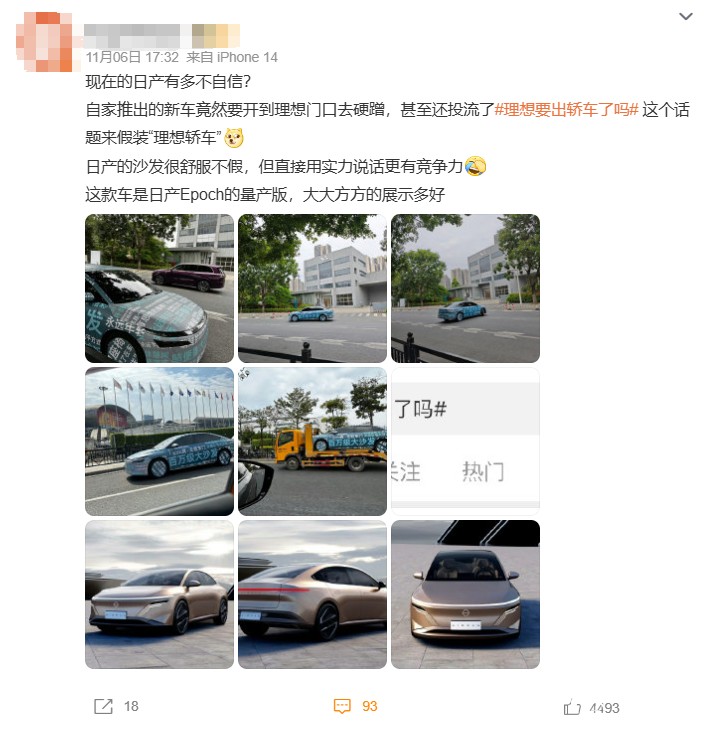Image resolution: width=707 pixels, height=735 pixels.
Task: Open the #理想要出轿车了吗# hashtag link
Action: (566, 110)
